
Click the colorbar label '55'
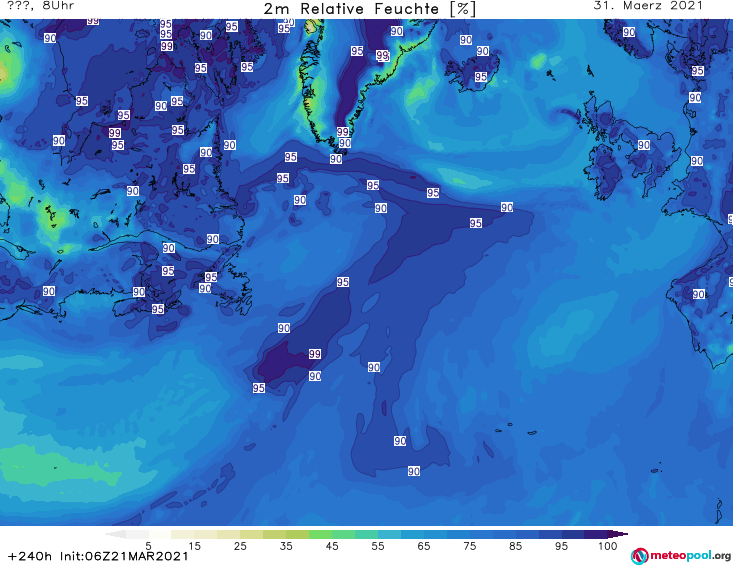378,546
